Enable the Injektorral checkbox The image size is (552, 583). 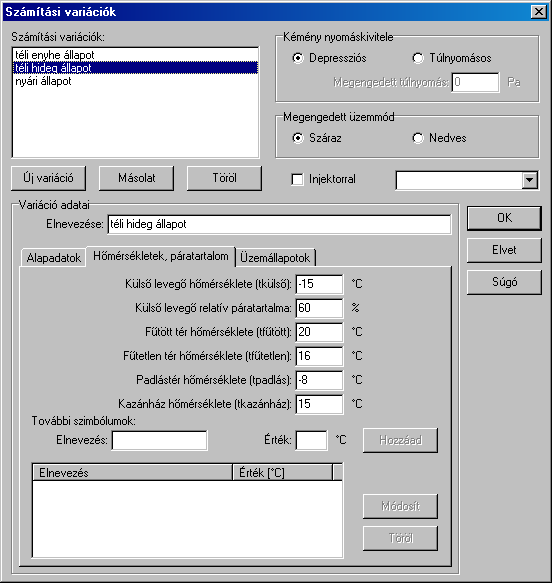tap(297, 179)
